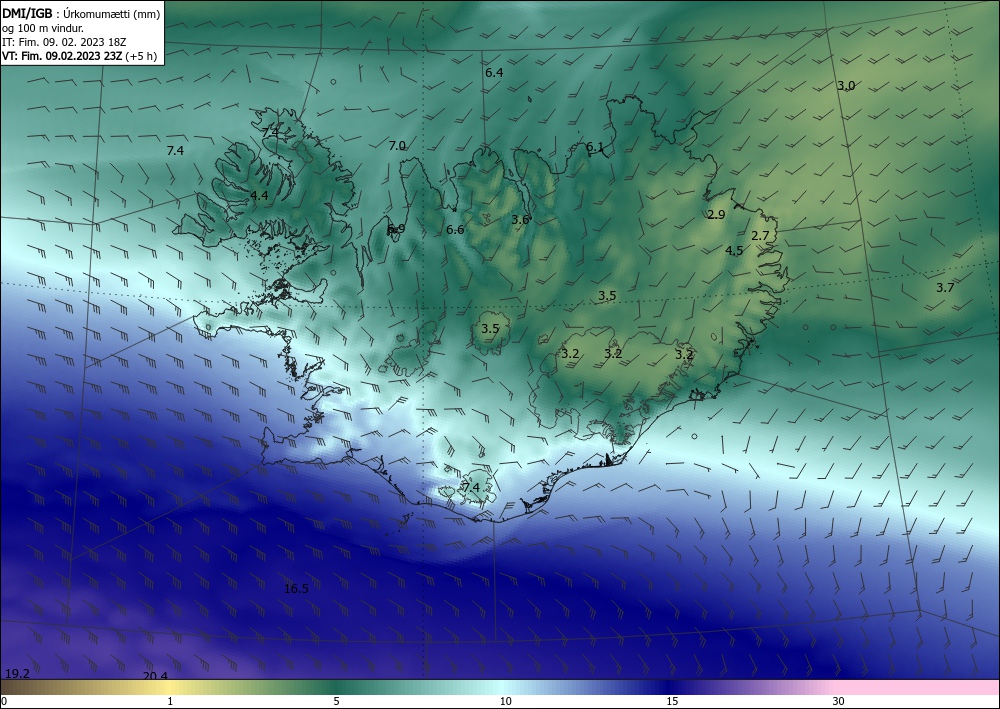Click the 3.0 value label on the map
The height and width of the screenshot is (709, 1000).
(x=846, y=85)
